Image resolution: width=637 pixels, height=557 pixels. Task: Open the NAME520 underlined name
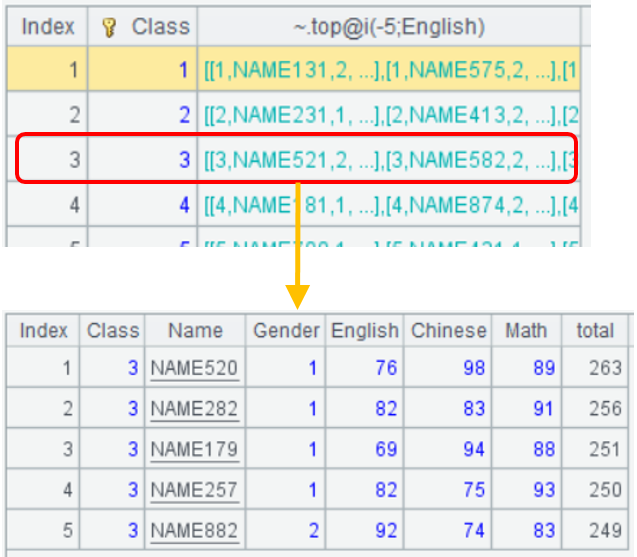tap(195, 368)
